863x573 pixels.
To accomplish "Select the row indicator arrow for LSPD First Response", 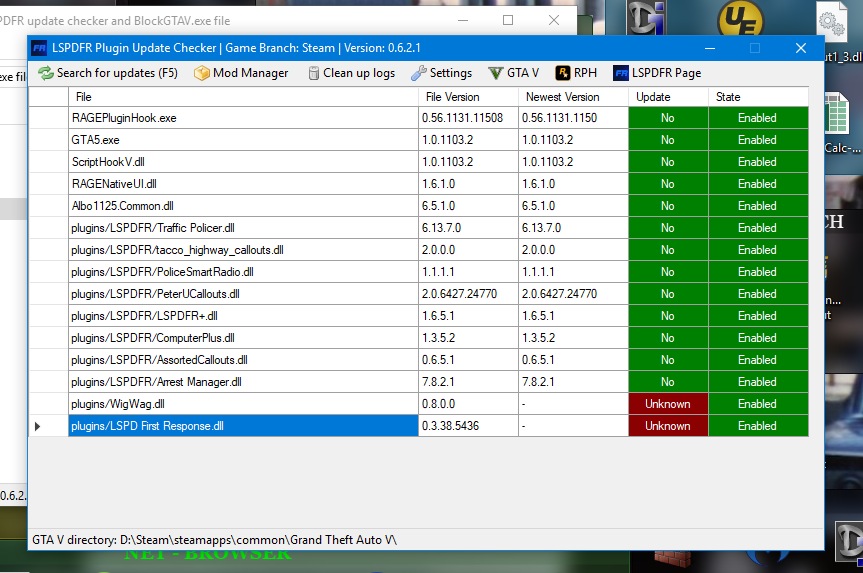I will point(37,426).
